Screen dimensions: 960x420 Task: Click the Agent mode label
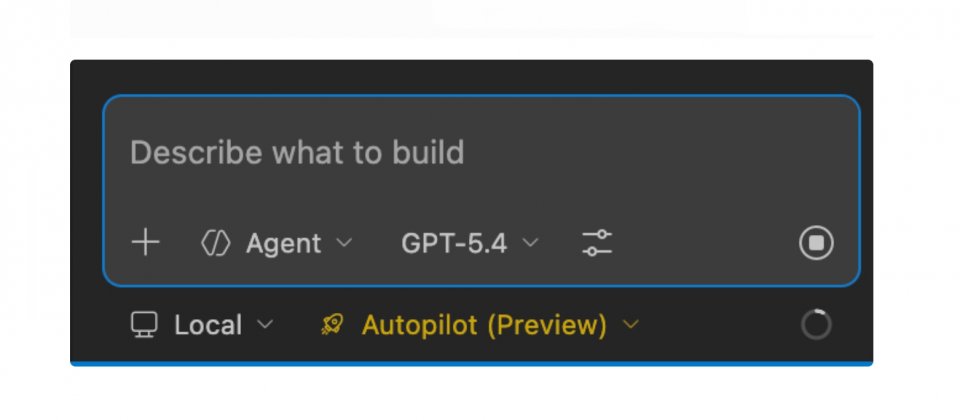283,243
